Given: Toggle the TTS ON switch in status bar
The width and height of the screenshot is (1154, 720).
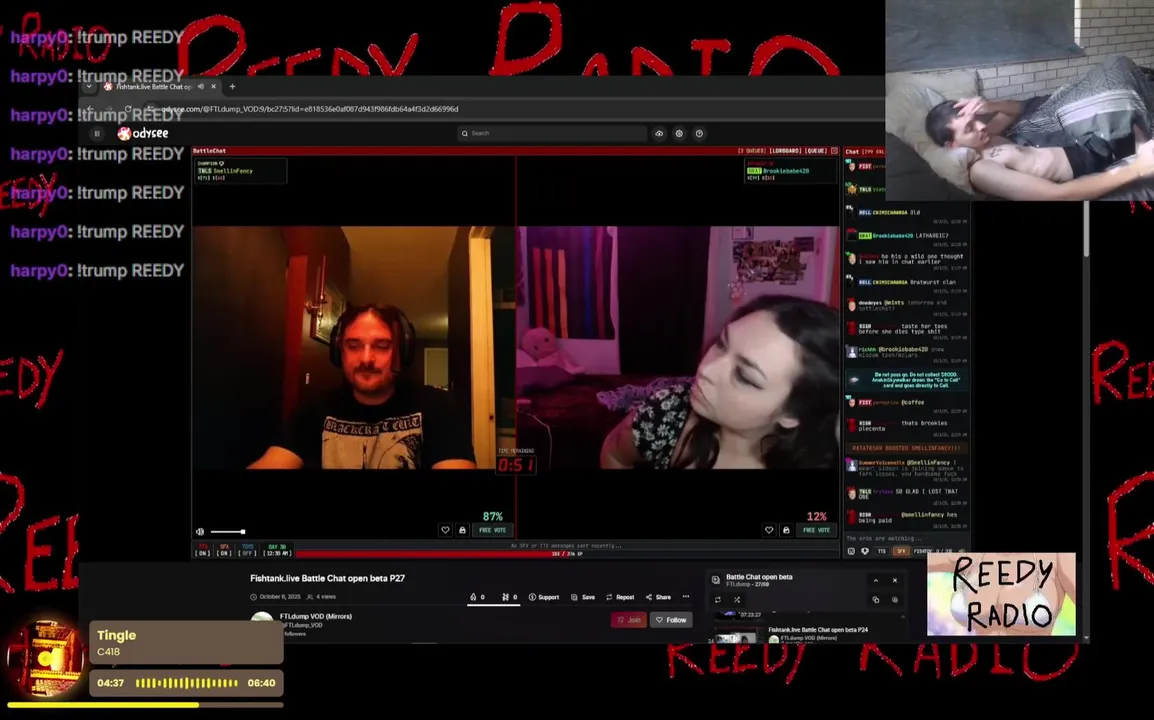Looking at the screenshot, I should click(203, 550).
